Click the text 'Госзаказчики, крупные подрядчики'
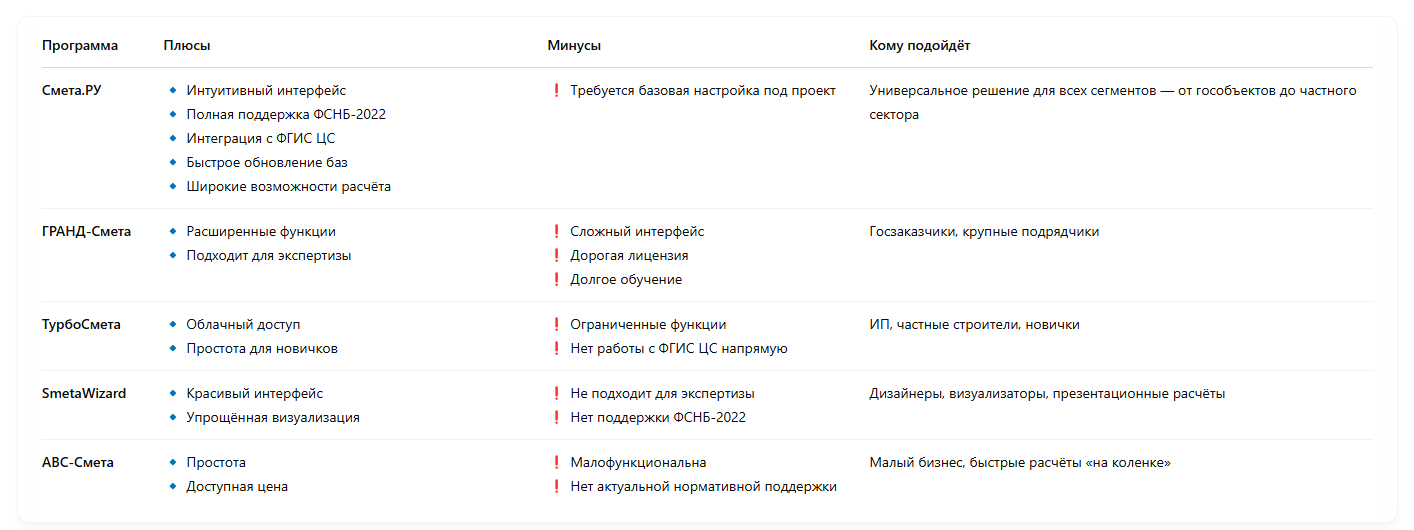This screenshot has height=530, width=1414. (x=984, y=231)
